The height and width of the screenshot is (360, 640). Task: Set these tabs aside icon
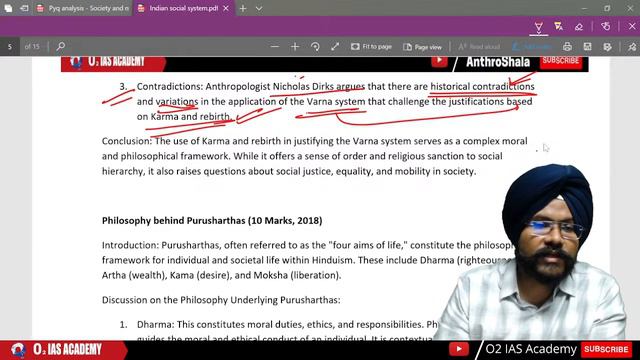point(24,8)
